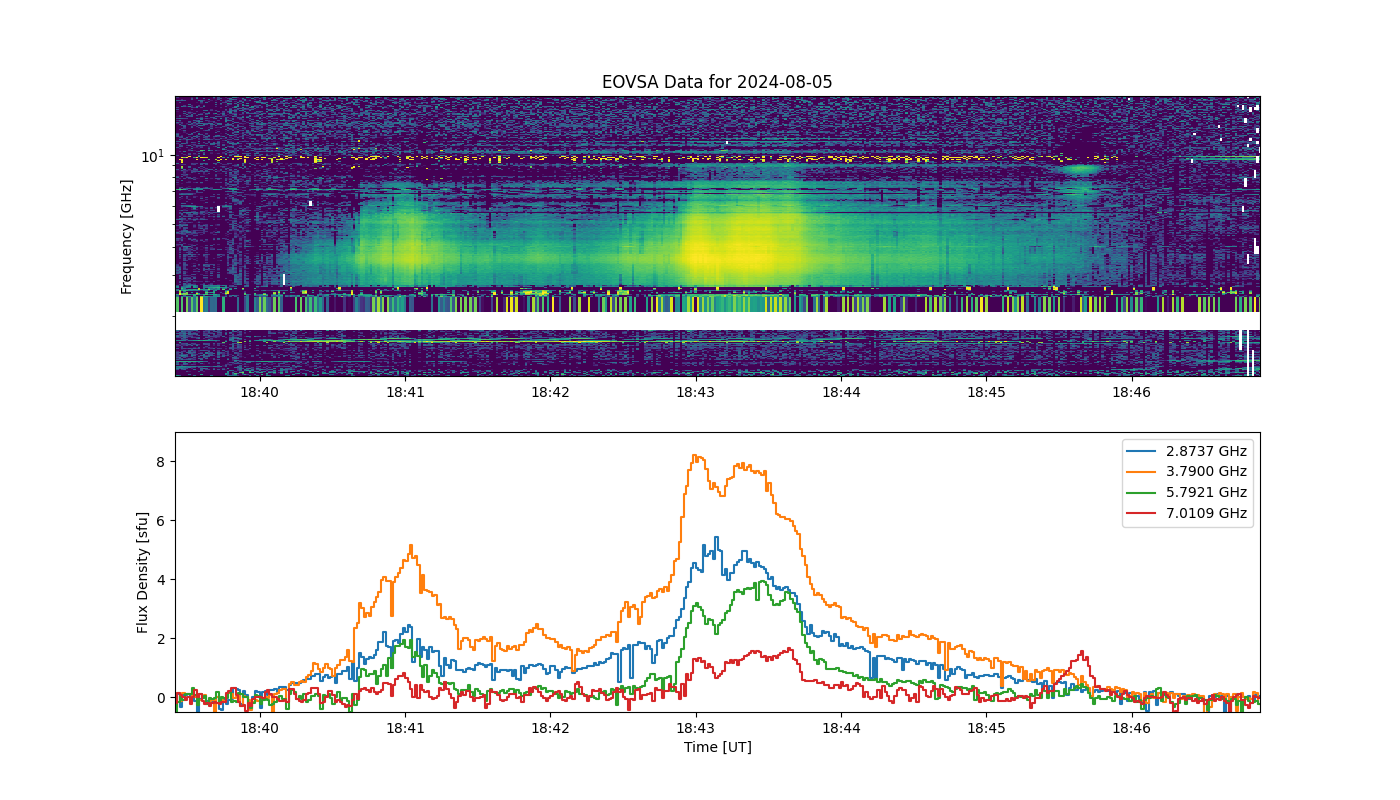Click the blue line swatch in legend
This screenshot has width=1400, height=800.
[1144, 451]
